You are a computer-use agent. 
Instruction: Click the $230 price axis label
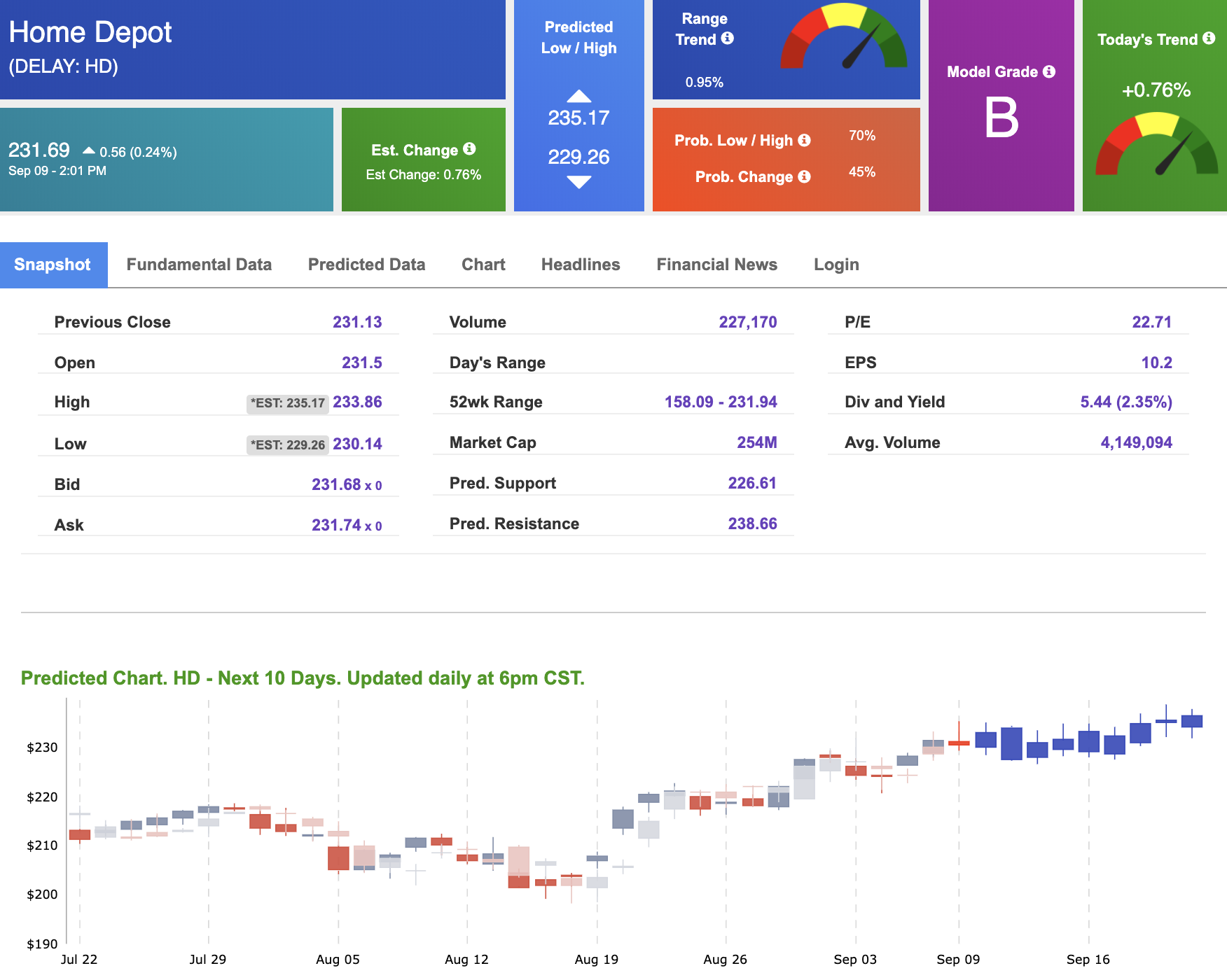pyautogui.click(x=42, y=748)
